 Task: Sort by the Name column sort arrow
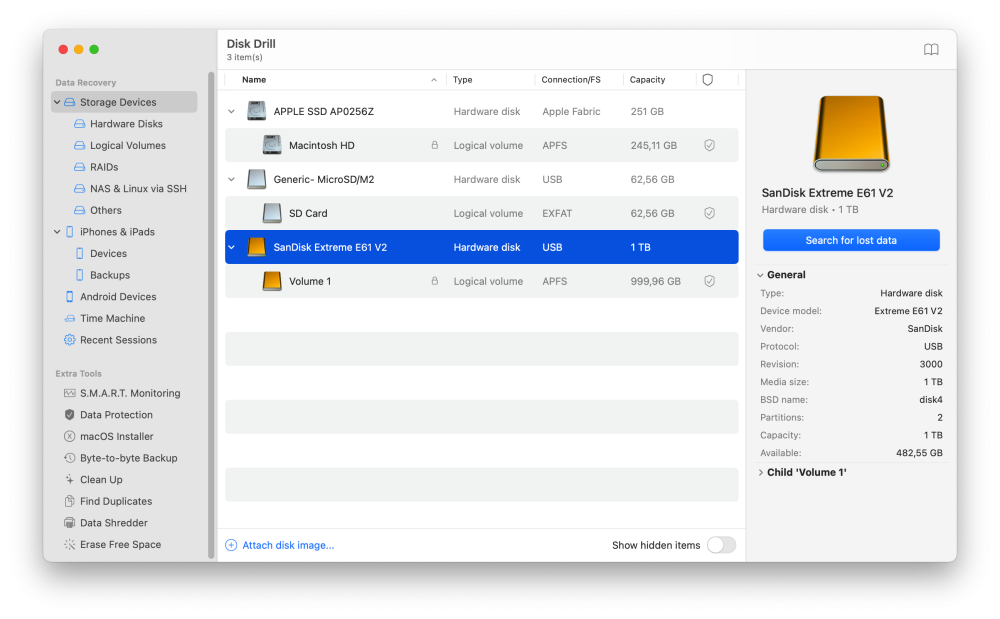point(434,80)
